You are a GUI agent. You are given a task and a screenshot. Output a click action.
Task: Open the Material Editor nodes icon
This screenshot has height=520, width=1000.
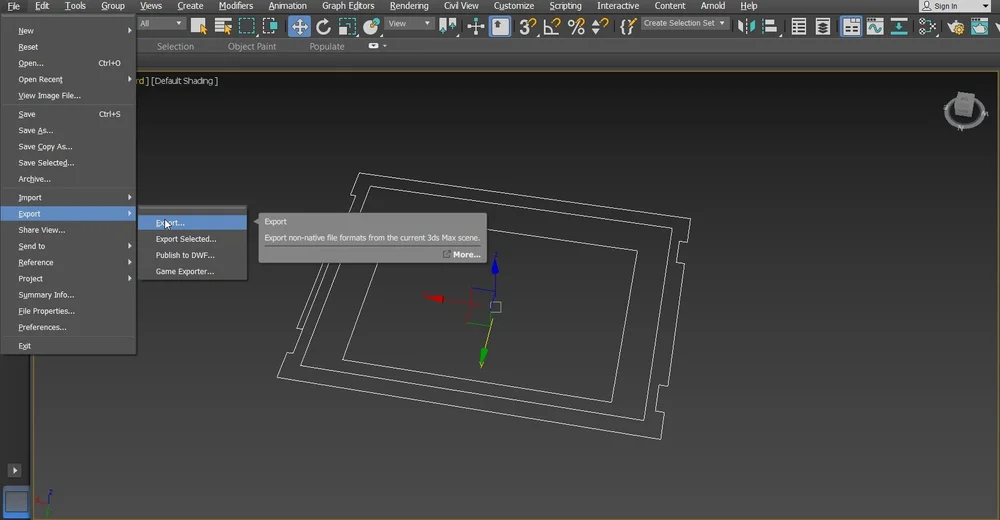927,26
